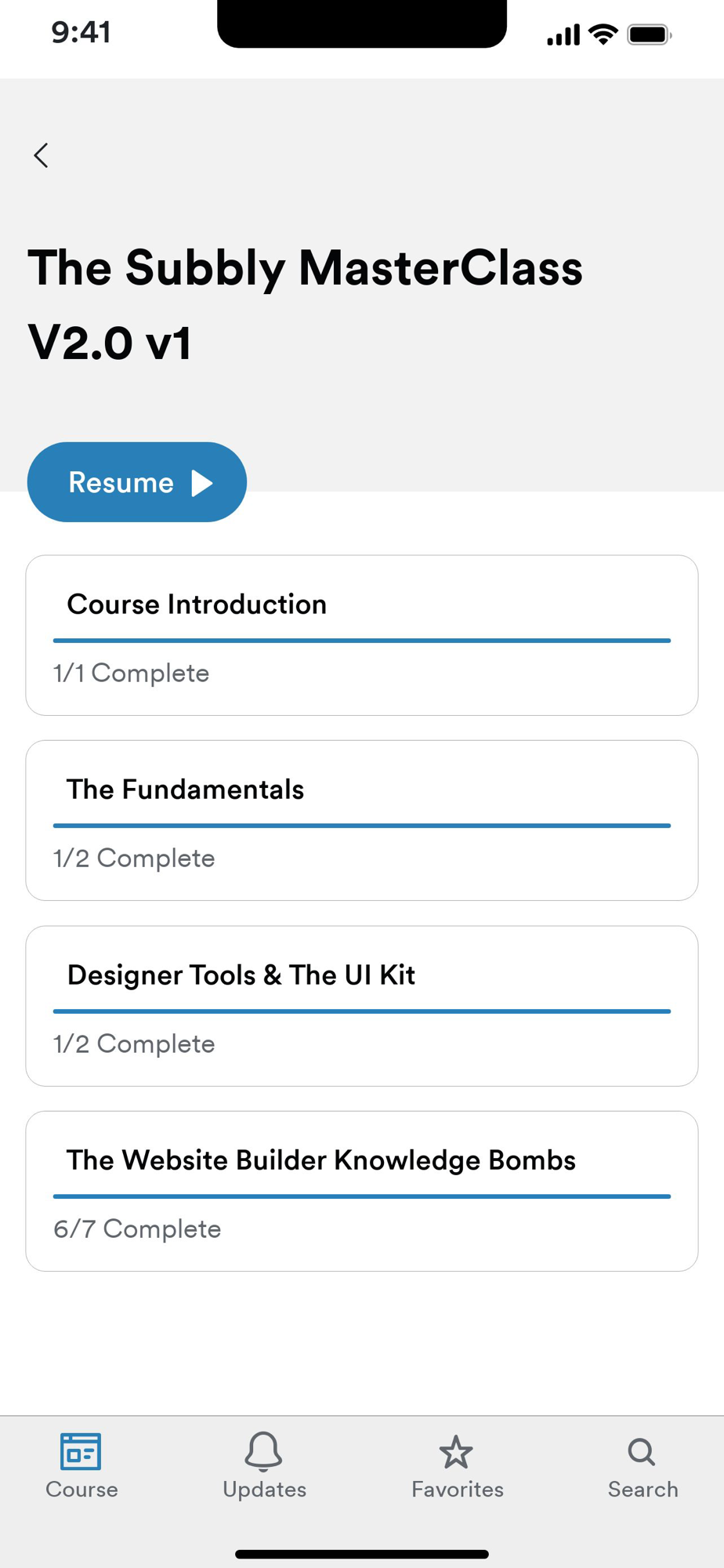Viewport: 724px width, 1568px height.
Task: Click the 6/7 Complete status text
Action: (x=137, y=1229)
